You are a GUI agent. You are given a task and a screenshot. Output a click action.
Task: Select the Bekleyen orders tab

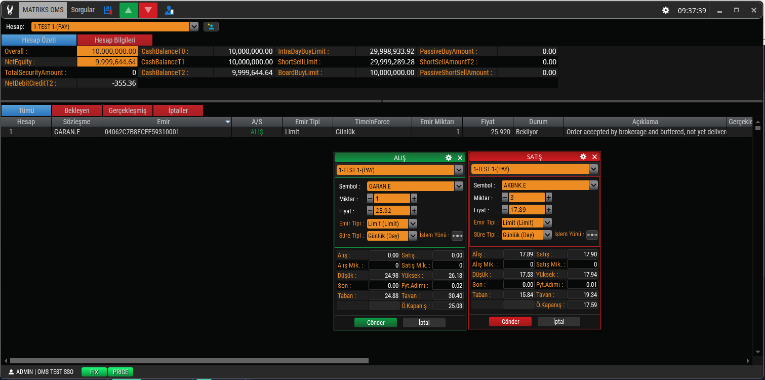pyautogui.click(x=77, y=111)
